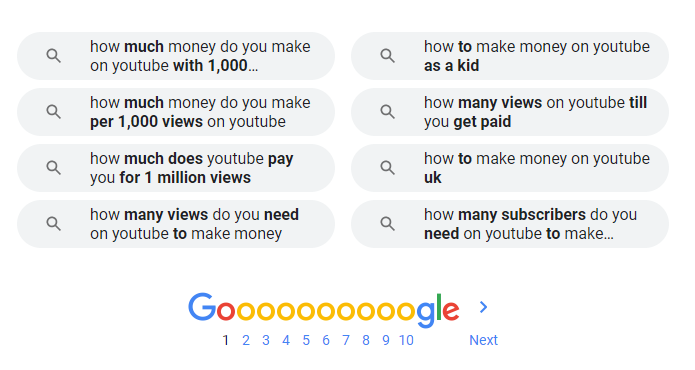Click the blue G in Google logo

[202, 307]
